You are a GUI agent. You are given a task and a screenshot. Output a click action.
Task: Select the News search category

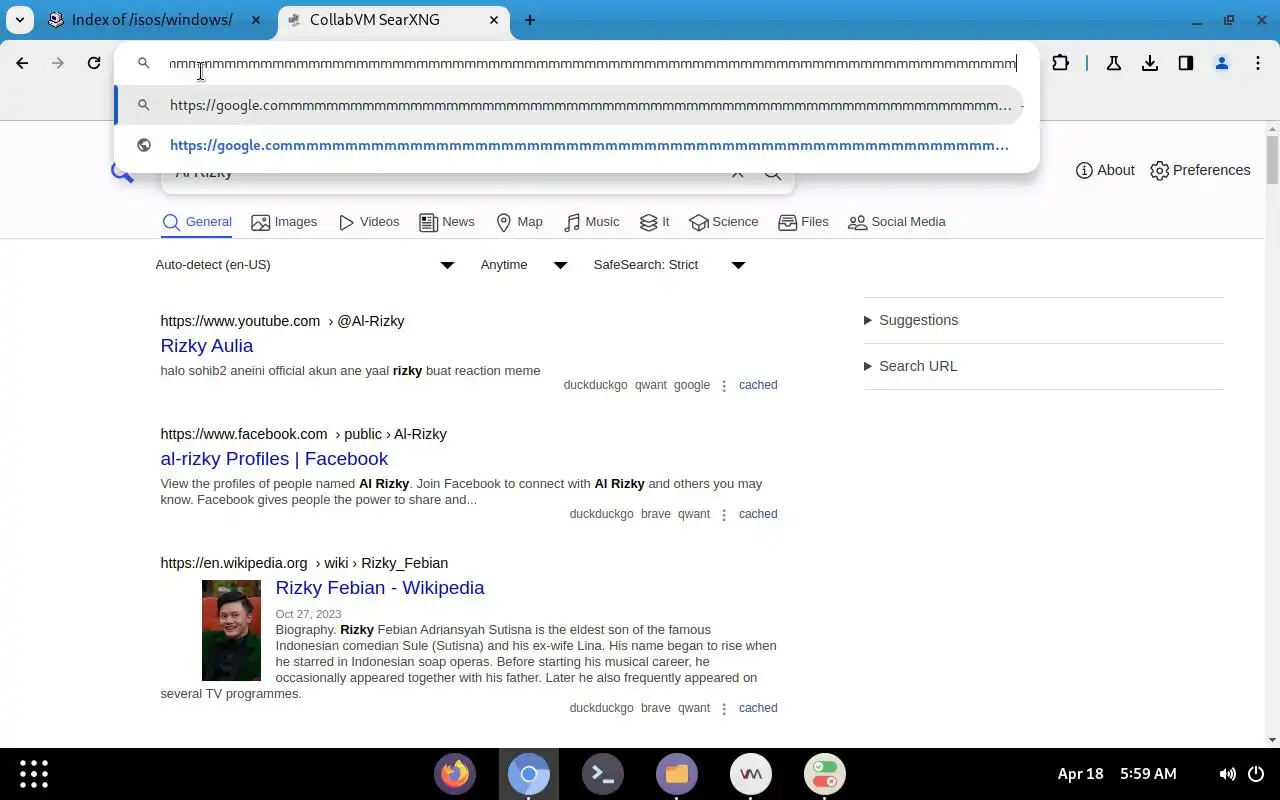click(447, 222)
